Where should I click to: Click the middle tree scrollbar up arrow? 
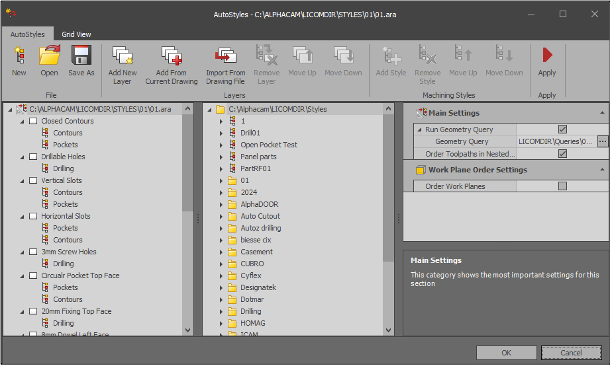tap(388, 109)
